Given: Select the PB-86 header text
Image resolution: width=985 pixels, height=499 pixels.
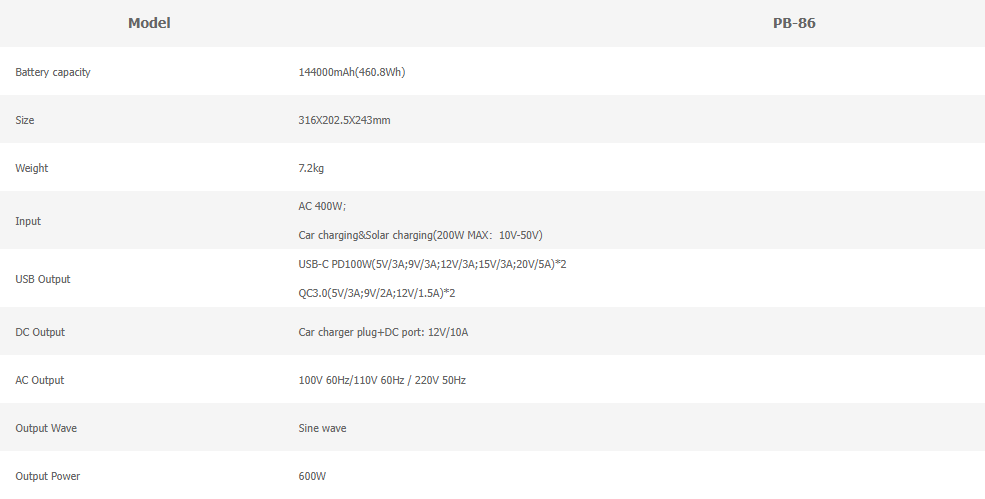Looking at the screenshot, I should click(794, 23).
